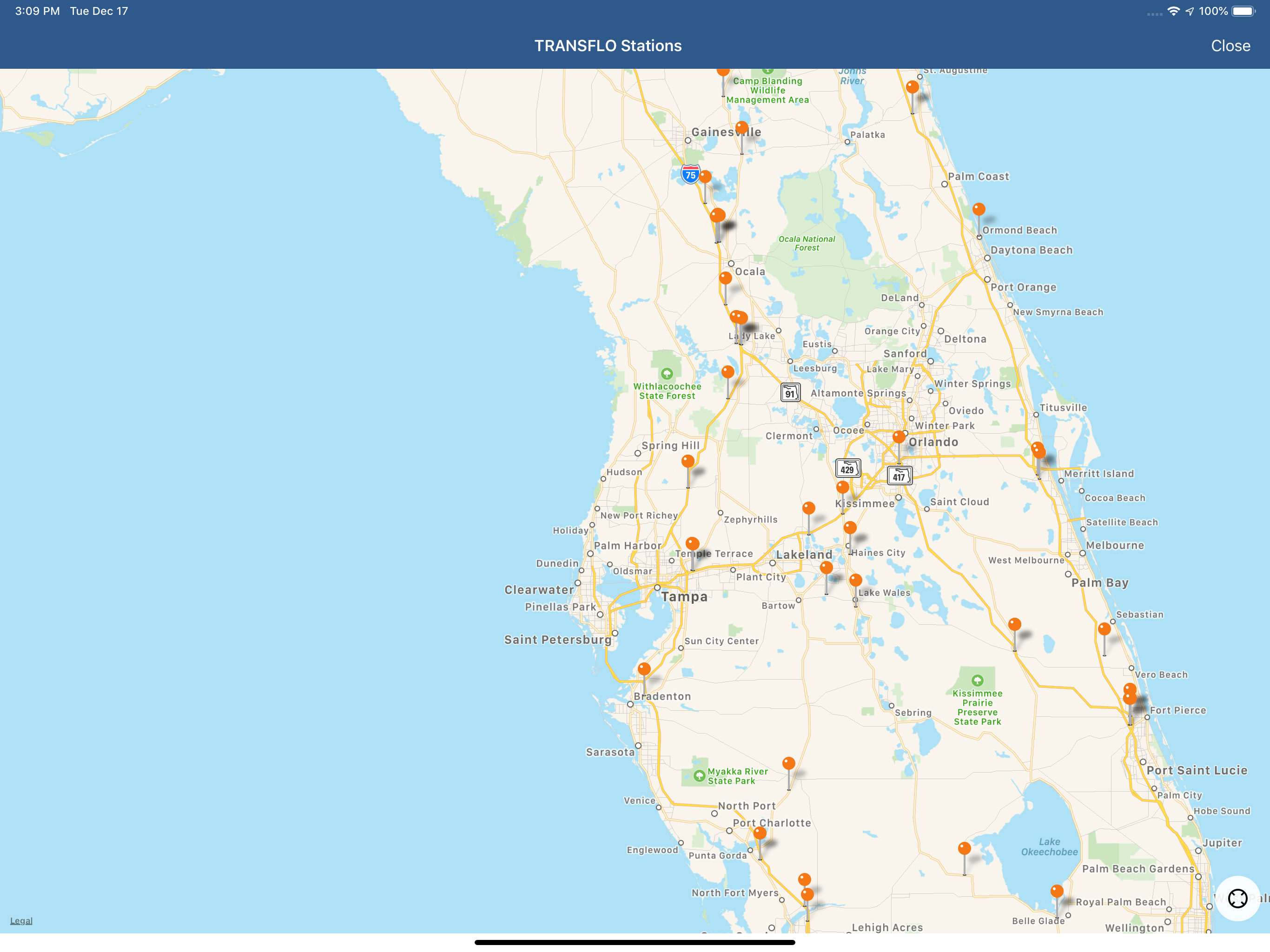
Task: Tap the route 417 shield
Action: tap(899, 476)
